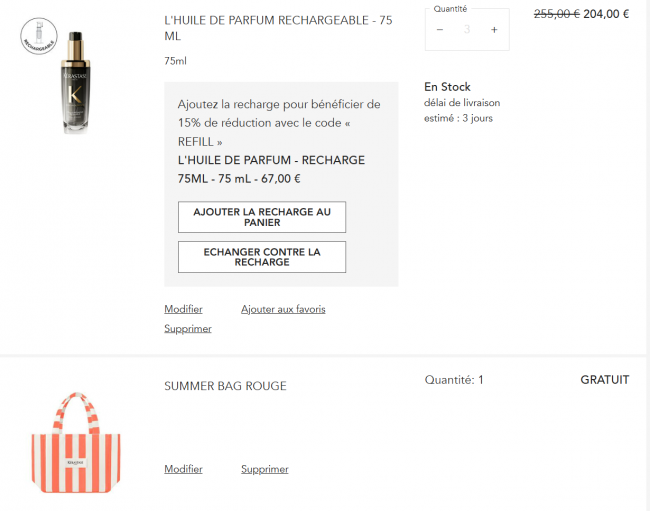Click the quantity number field
Image resolution: width=650 pixels, height=511 pixels.
(x=467, y=29)
